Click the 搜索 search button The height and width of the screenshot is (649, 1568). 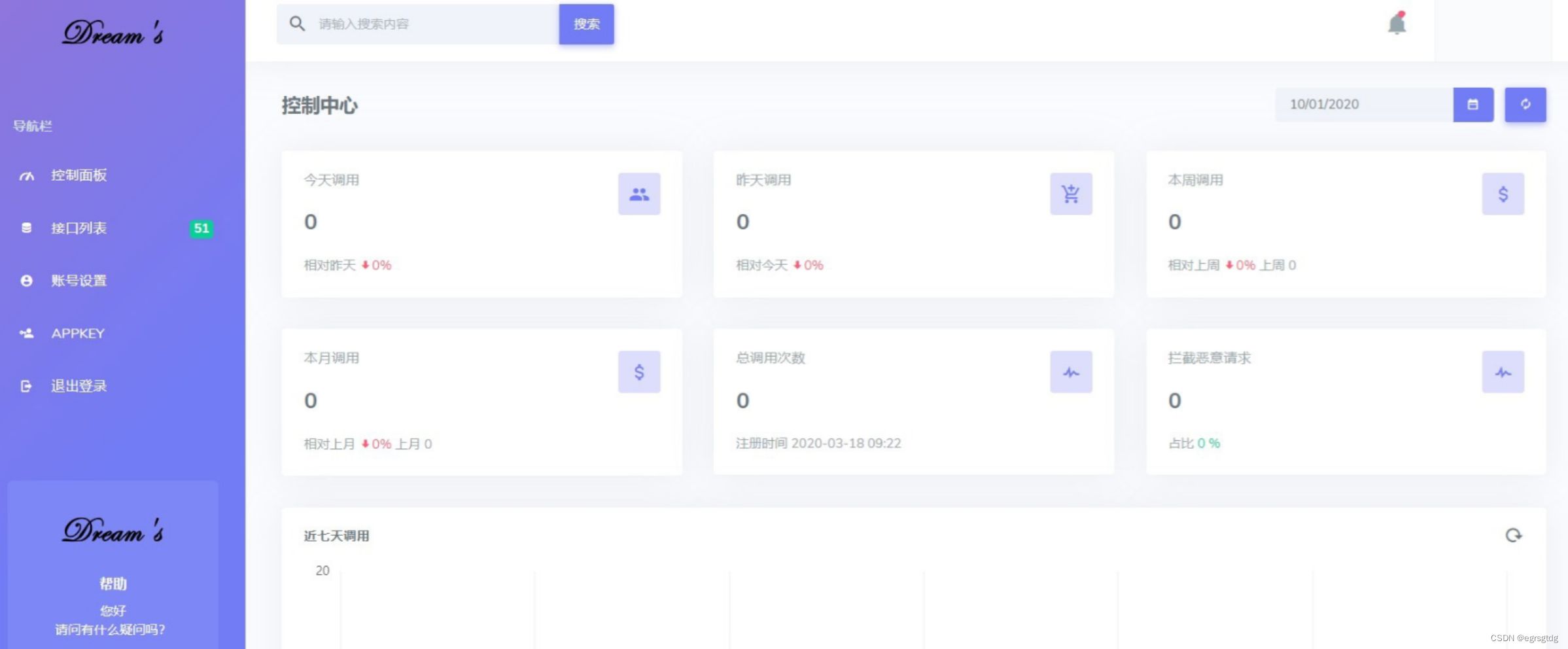tap(585, 24)
